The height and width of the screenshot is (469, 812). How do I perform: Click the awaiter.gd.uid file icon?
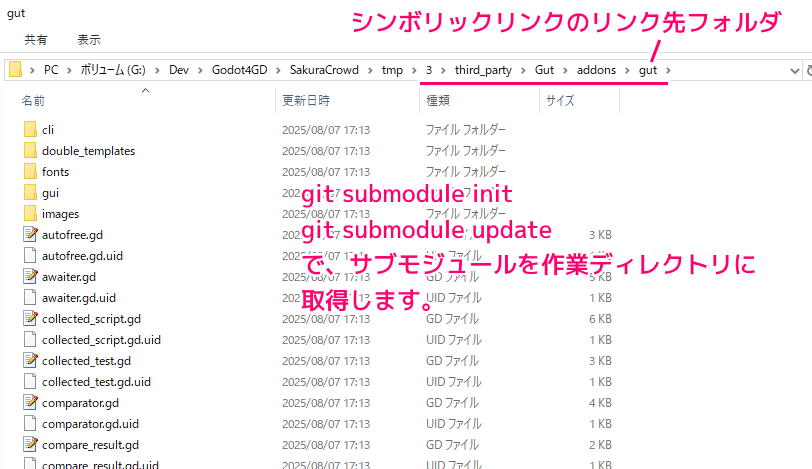point(29,298)
